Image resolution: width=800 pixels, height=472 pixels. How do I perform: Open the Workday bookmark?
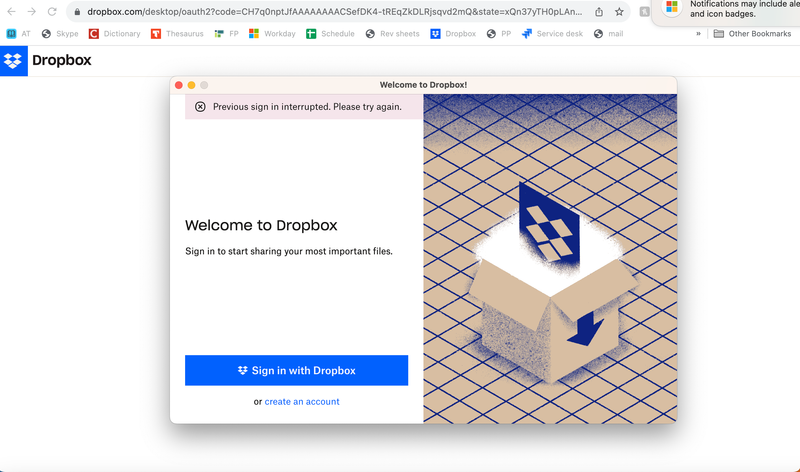272,34
